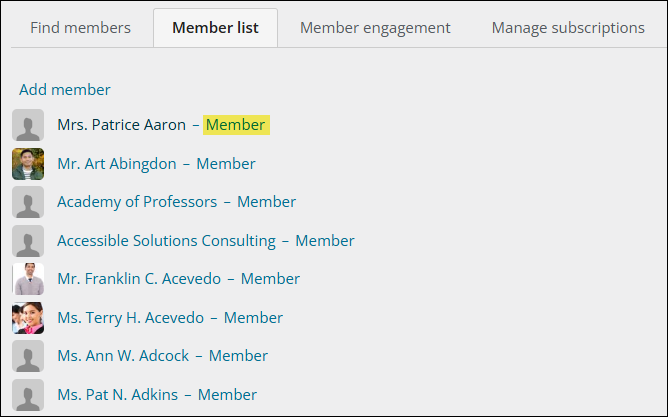Open Ms. Terry H. Acevedo's name link
668x417 pixels.
[x=130, y=318]
